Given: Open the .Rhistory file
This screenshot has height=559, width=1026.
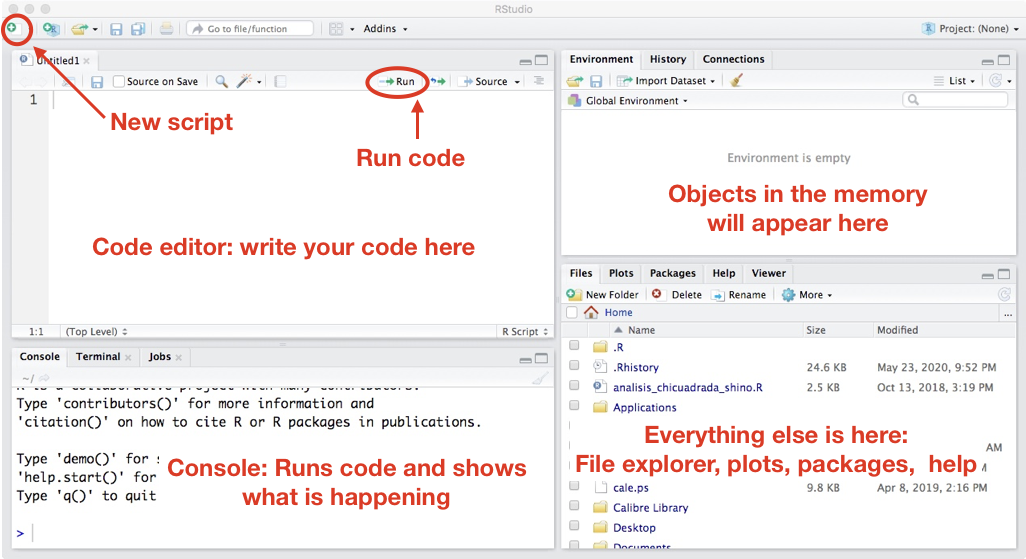Looking at the screenshot, I should 635,367.
